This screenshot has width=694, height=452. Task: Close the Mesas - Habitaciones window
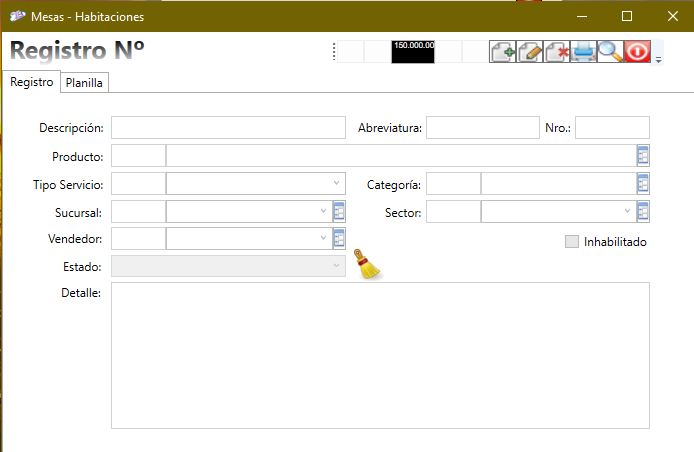[x=672, y=16]
